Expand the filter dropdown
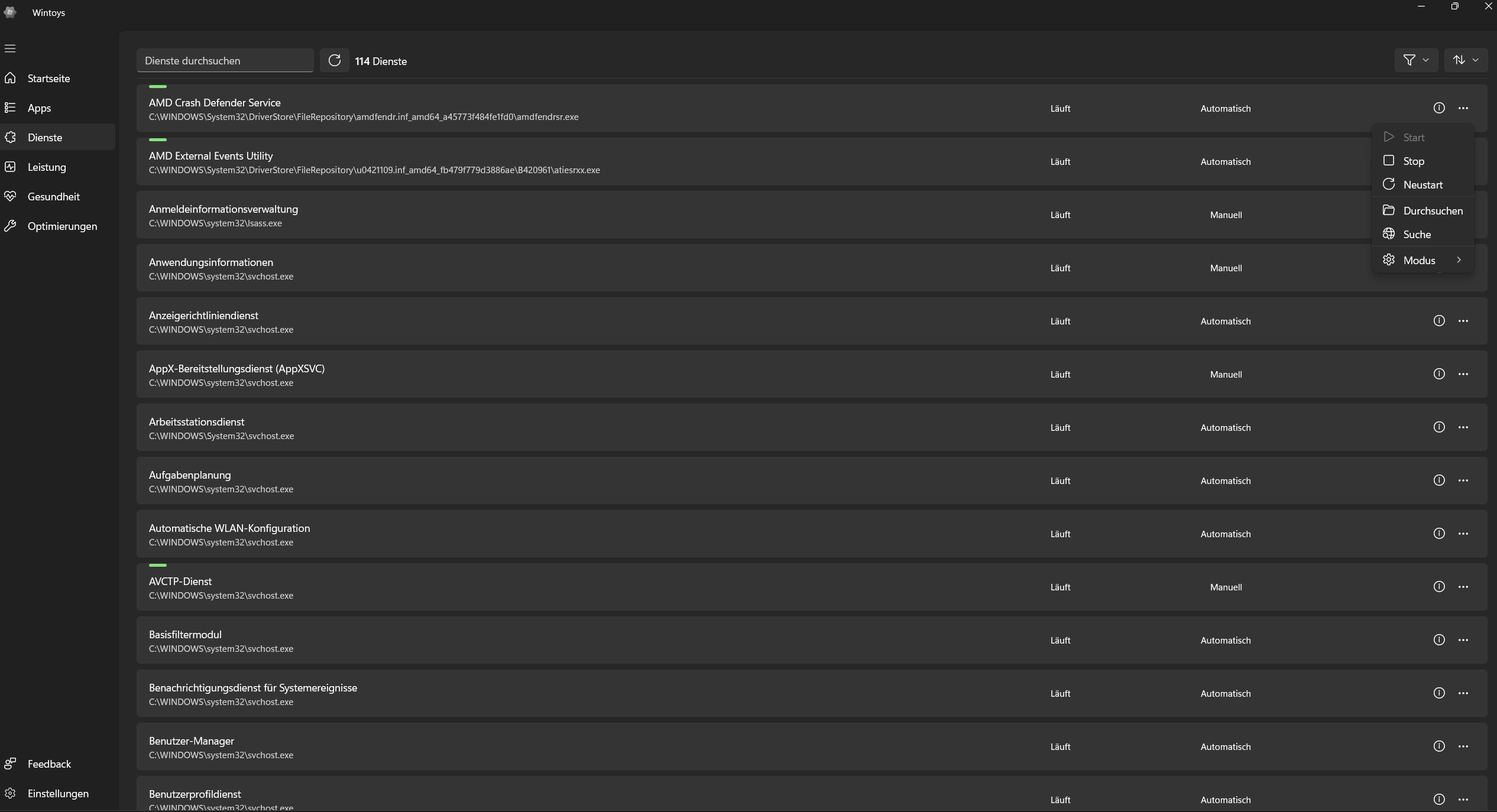Image resolution: width=1497 pixels, height=812 pixels. 1416,60
